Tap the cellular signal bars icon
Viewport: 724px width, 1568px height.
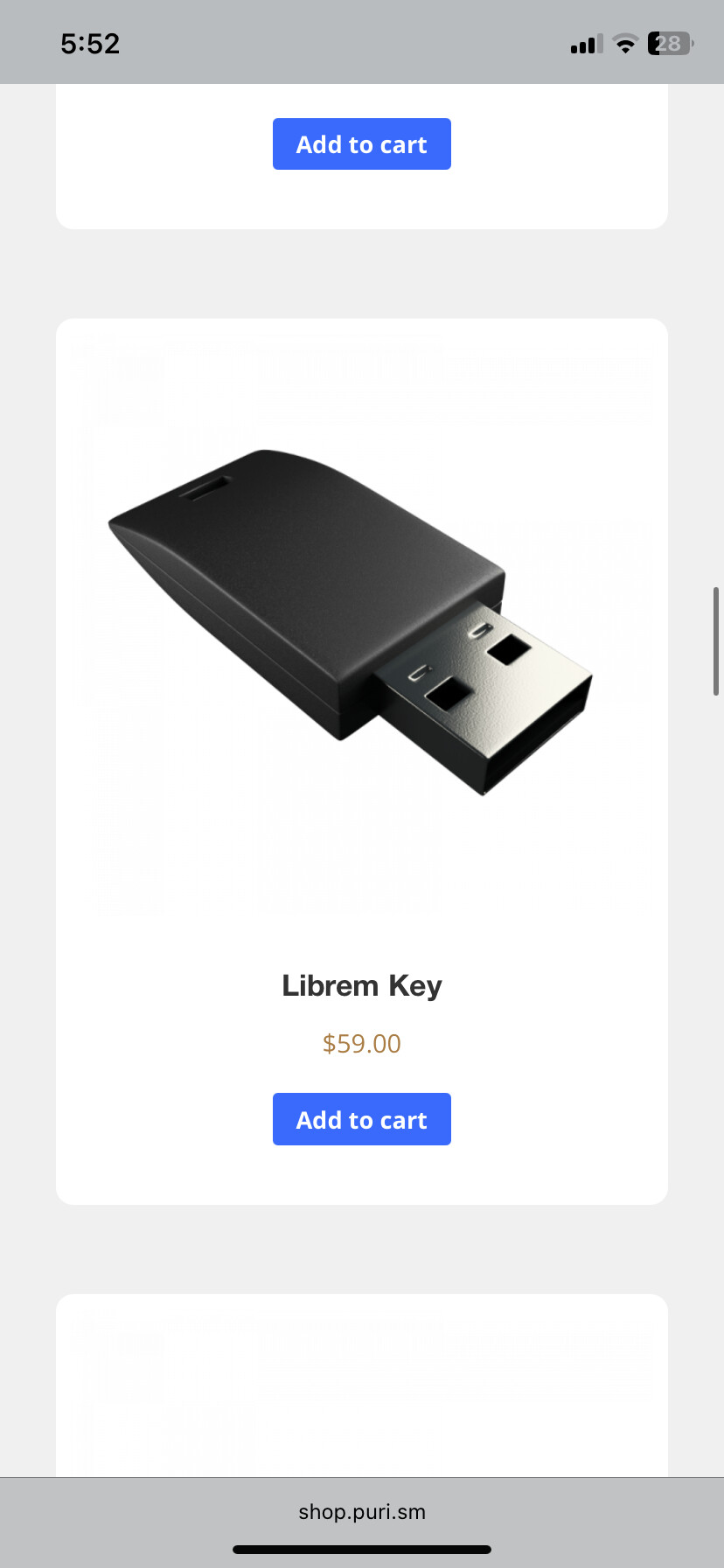pos(587,45)
